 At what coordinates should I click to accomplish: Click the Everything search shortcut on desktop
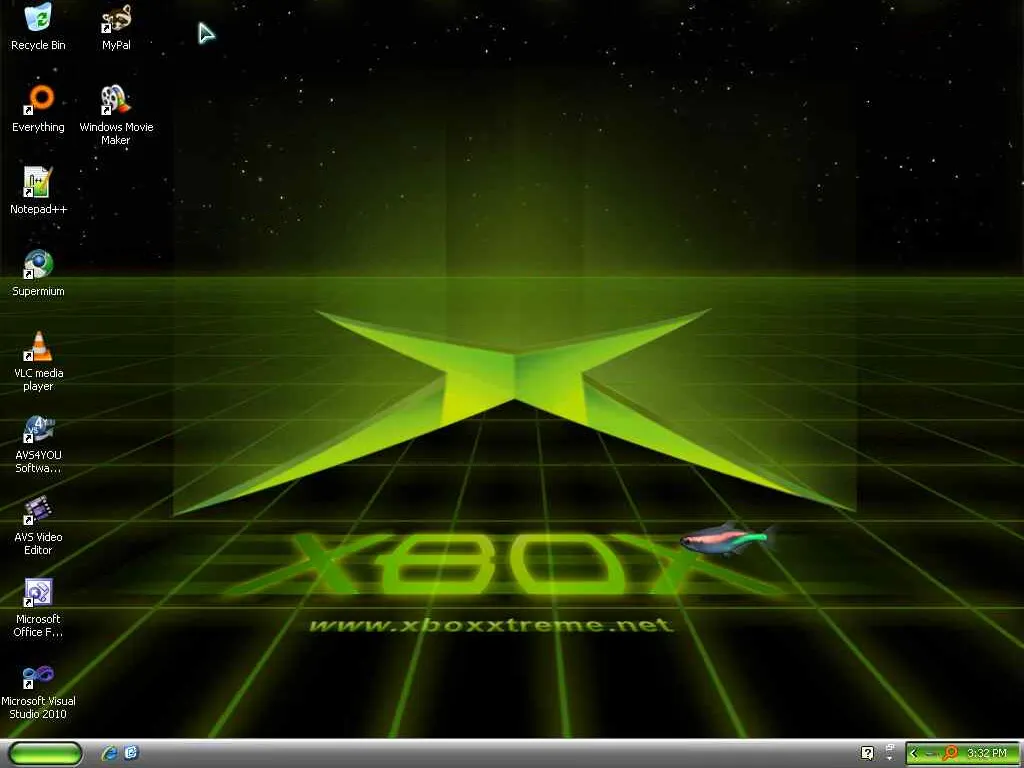38,109
